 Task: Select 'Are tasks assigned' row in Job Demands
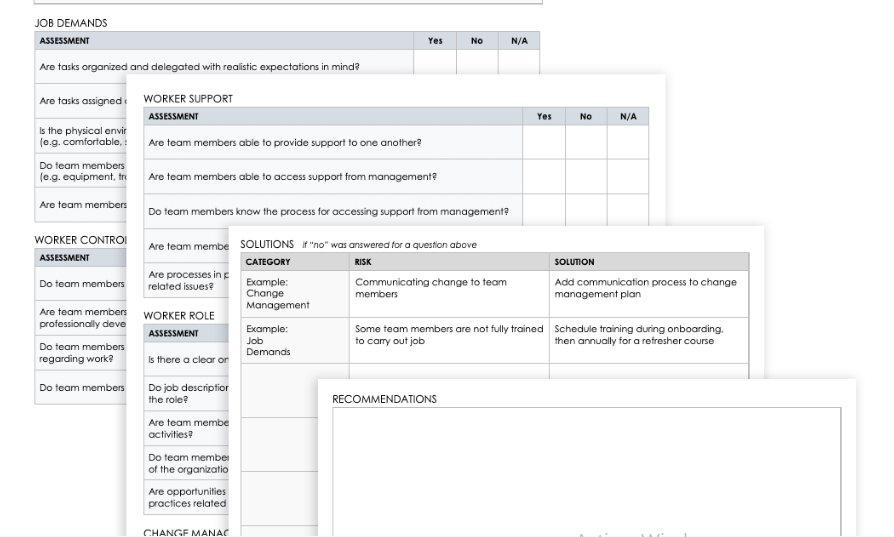[x=80, y=101]
